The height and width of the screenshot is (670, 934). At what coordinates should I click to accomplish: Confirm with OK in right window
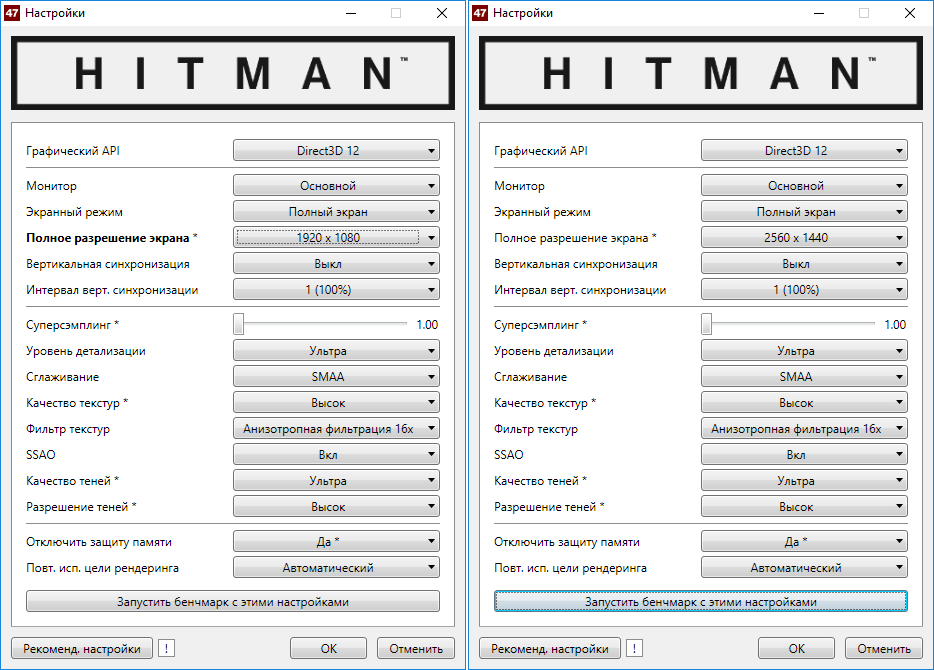(x=797, y=649)
